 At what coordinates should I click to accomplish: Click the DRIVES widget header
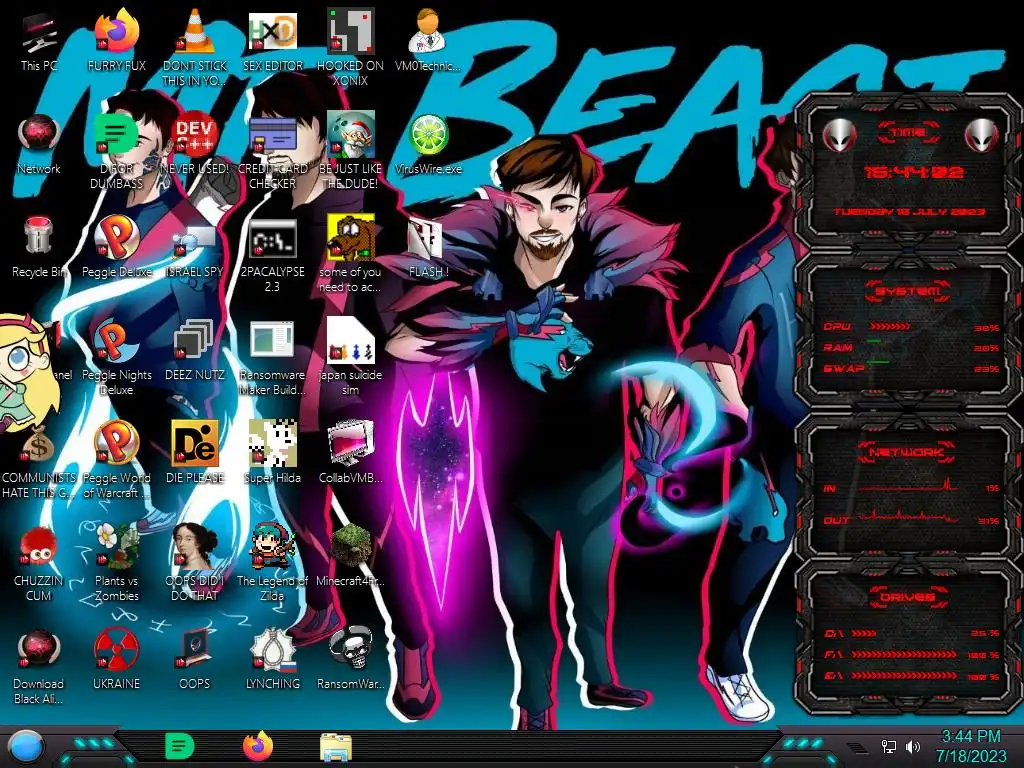pos(908,597)
